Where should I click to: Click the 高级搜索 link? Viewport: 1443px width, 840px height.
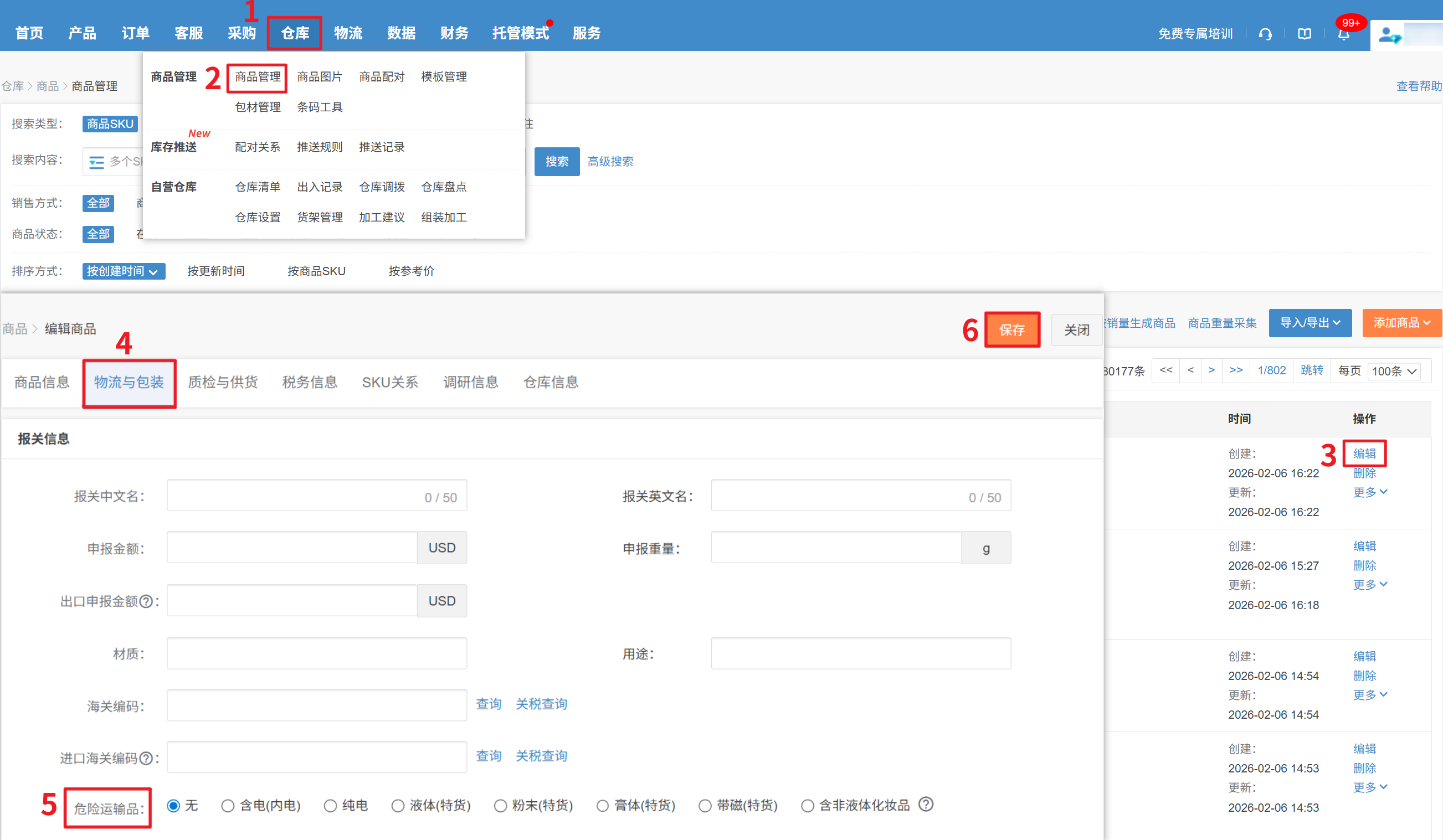coord(610,161)
